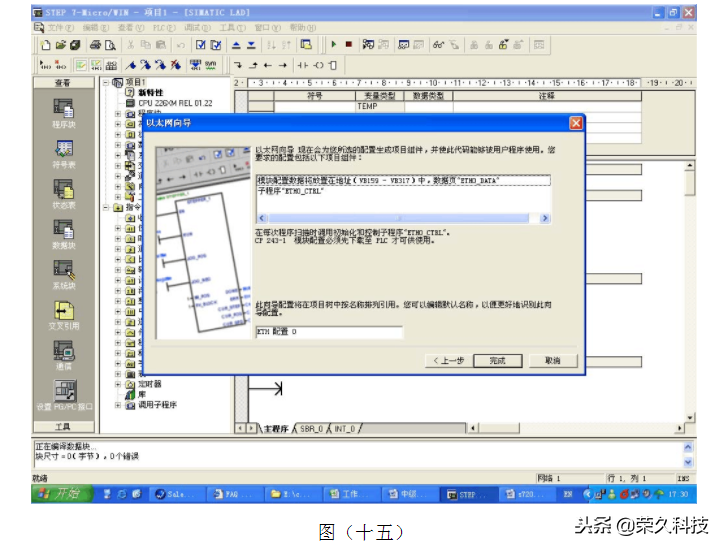Click the 取消 cancel button in wizard
The width and height of the screenshot is (724, 550).
pyautogui.click(x=552, y=360)
